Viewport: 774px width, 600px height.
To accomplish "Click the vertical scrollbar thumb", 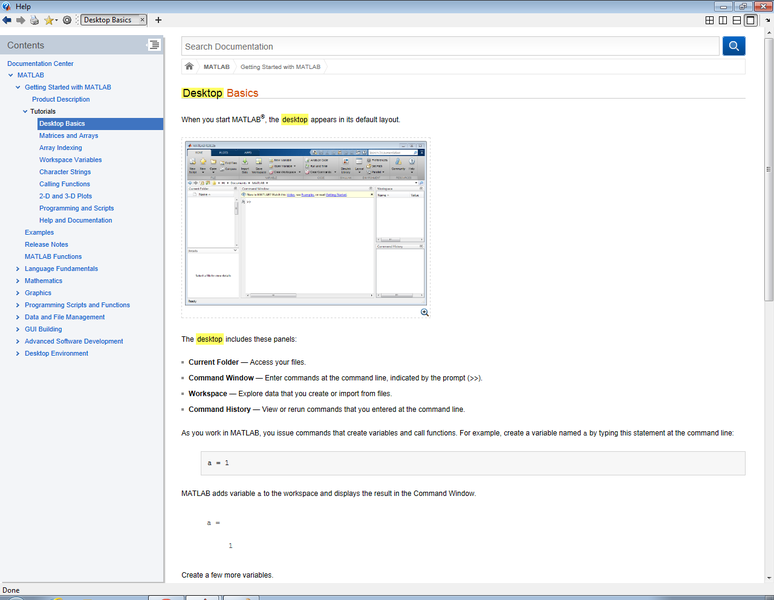I will [x=769, y=169].
